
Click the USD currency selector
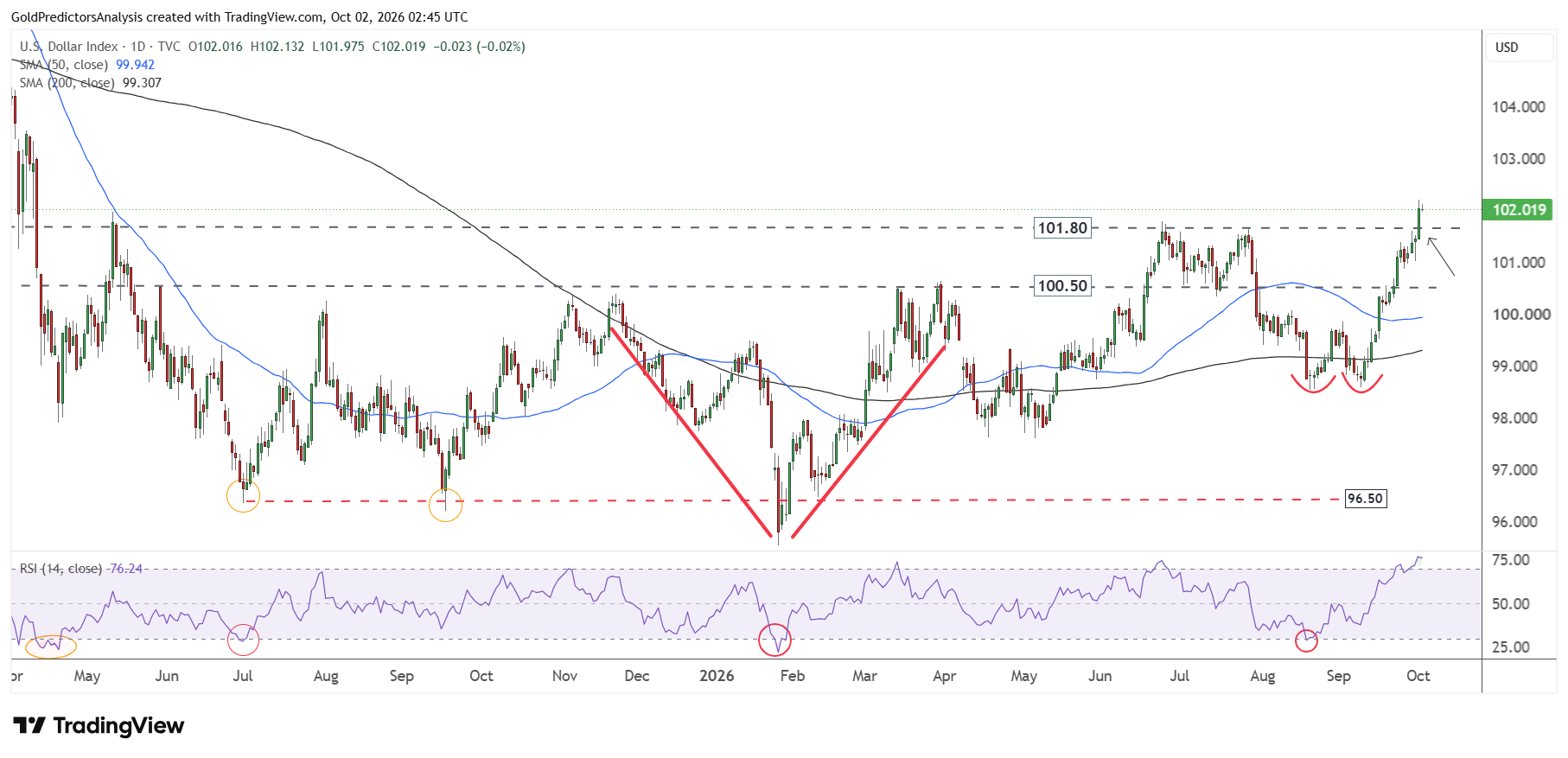click(x=1519, y=48)
